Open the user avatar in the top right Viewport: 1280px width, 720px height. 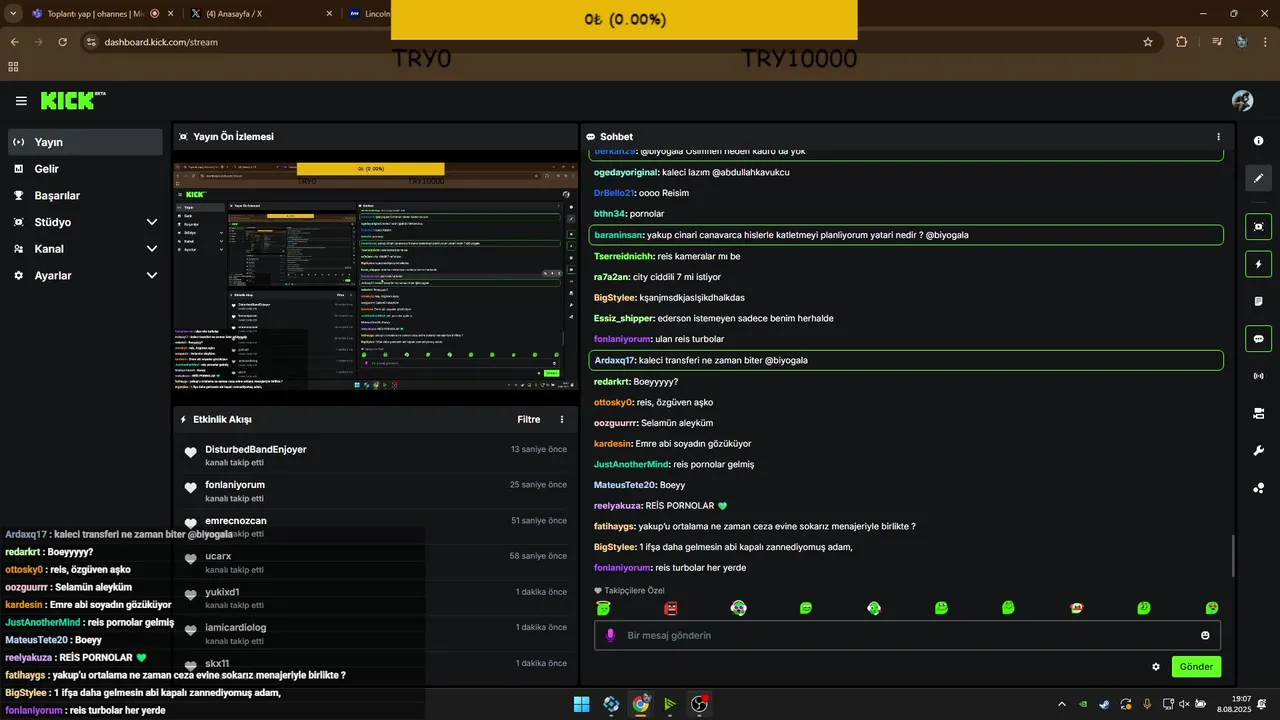coord(1242,101)
